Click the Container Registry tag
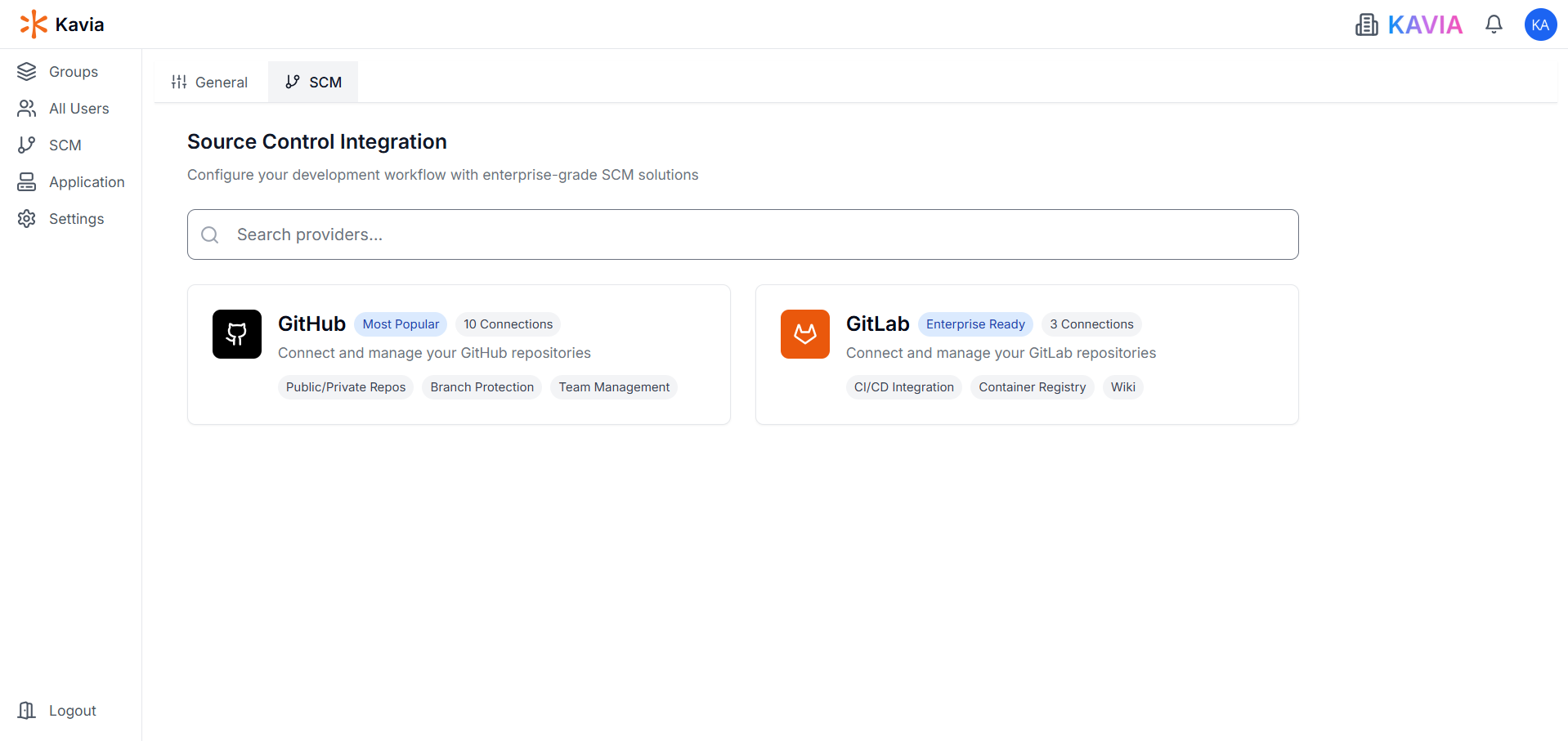Viewport: 1568px width, 741px height. (x=1033, y=387)
